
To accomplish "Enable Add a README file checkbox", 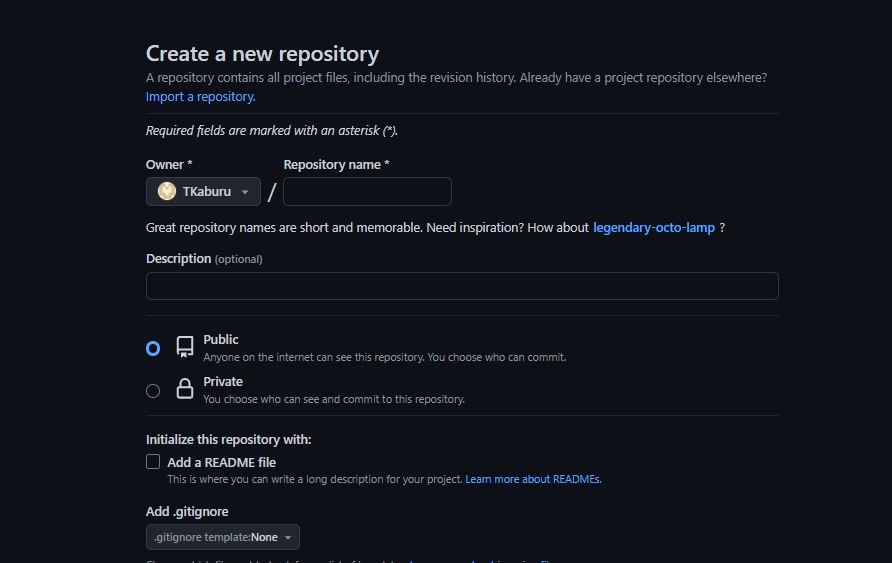I will 153,462.
